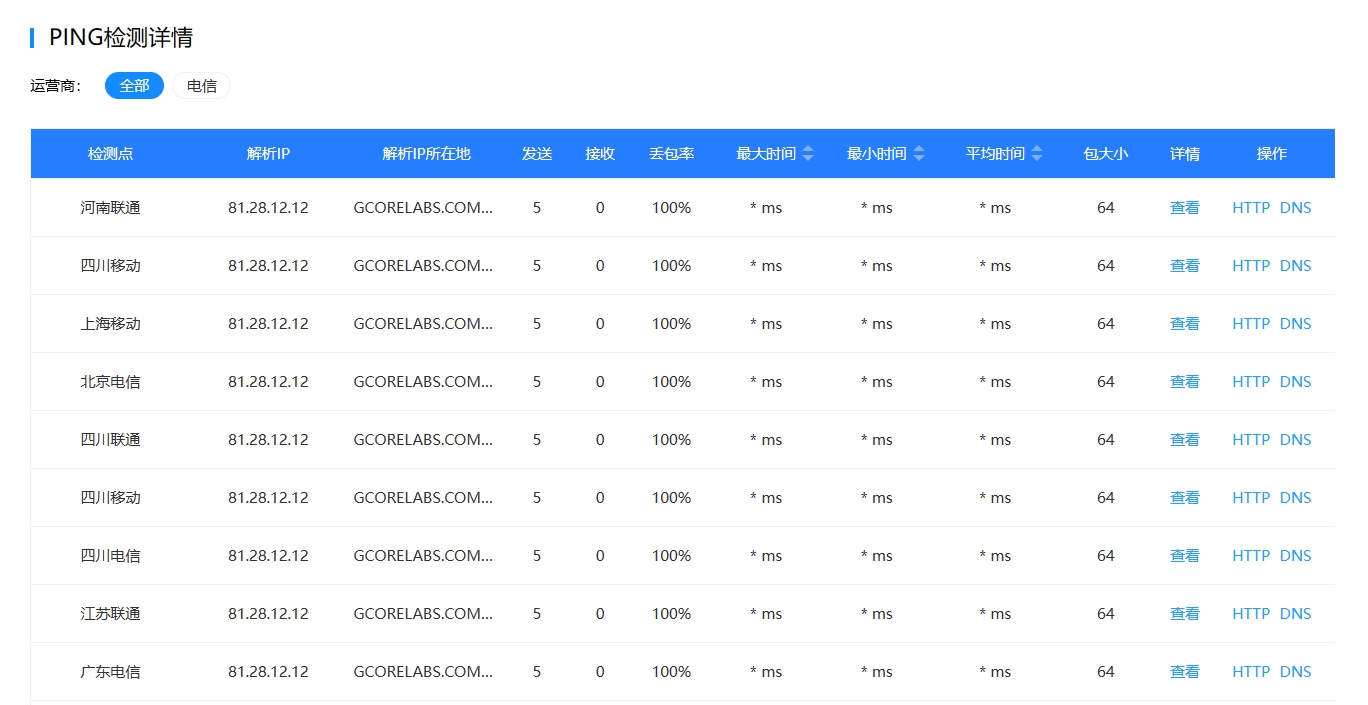The image size is (1368, 705).
Task: Select the 全部 operator filter
Action: [134, 85]
